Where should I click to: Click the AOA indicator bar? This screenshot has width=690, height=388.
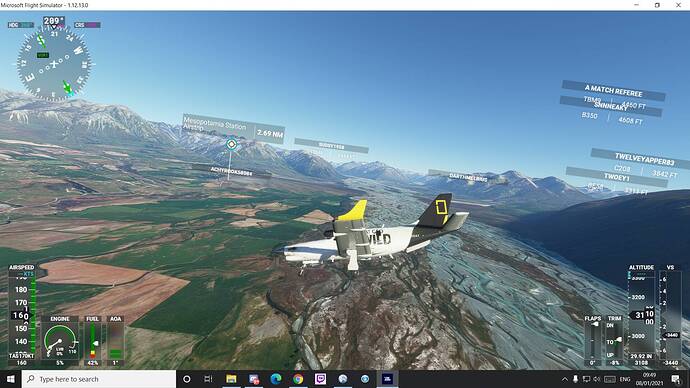(115, 341)
